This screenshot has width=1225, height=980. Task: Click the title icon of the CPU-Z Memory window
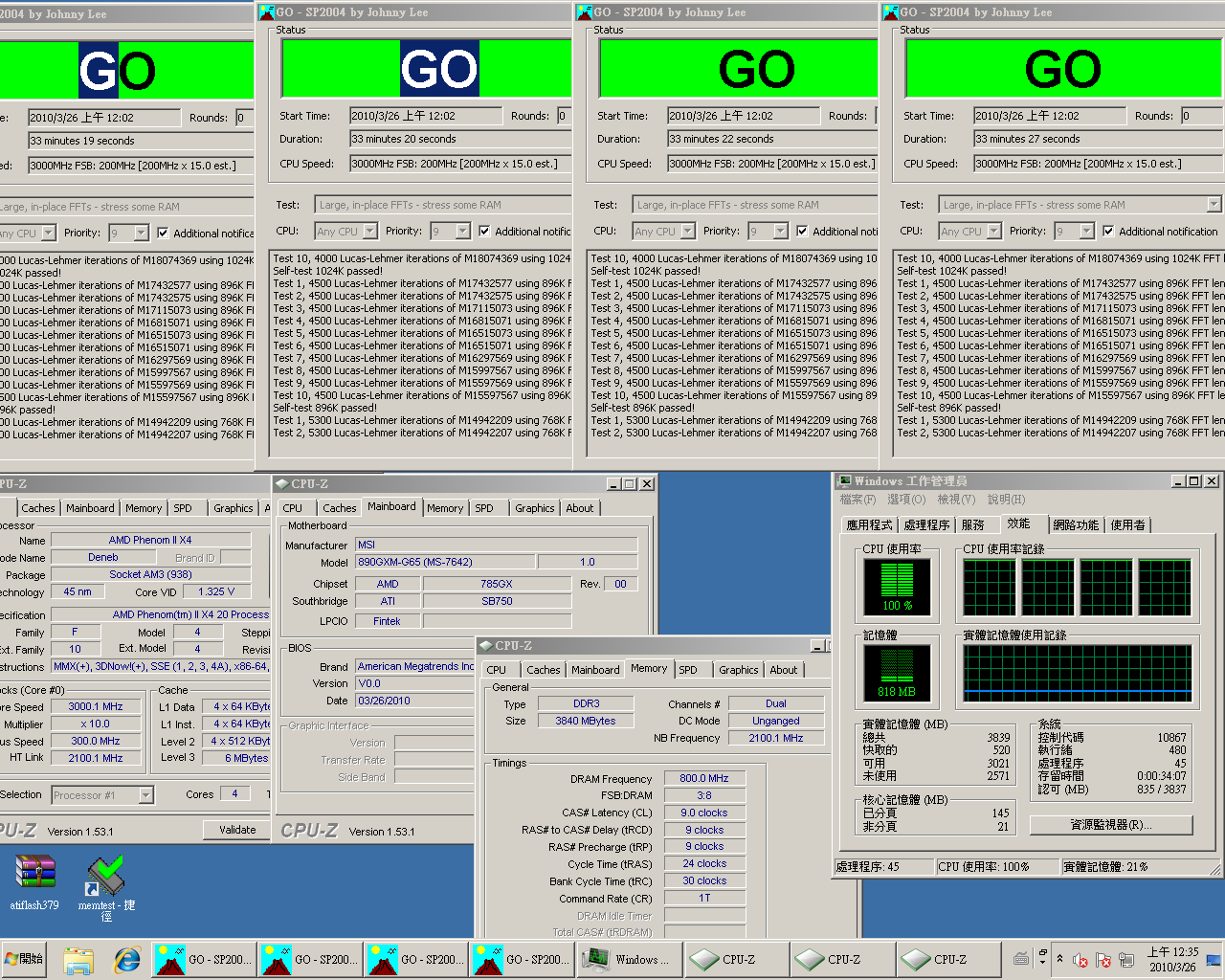486,646
